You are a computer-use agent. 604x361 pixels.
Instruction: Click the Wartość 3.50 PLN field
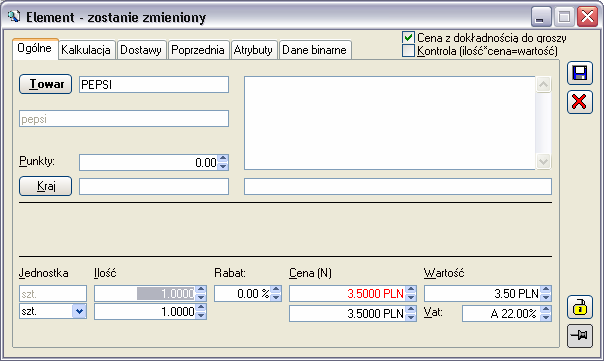pyautogui.click(x=482, y=294)
